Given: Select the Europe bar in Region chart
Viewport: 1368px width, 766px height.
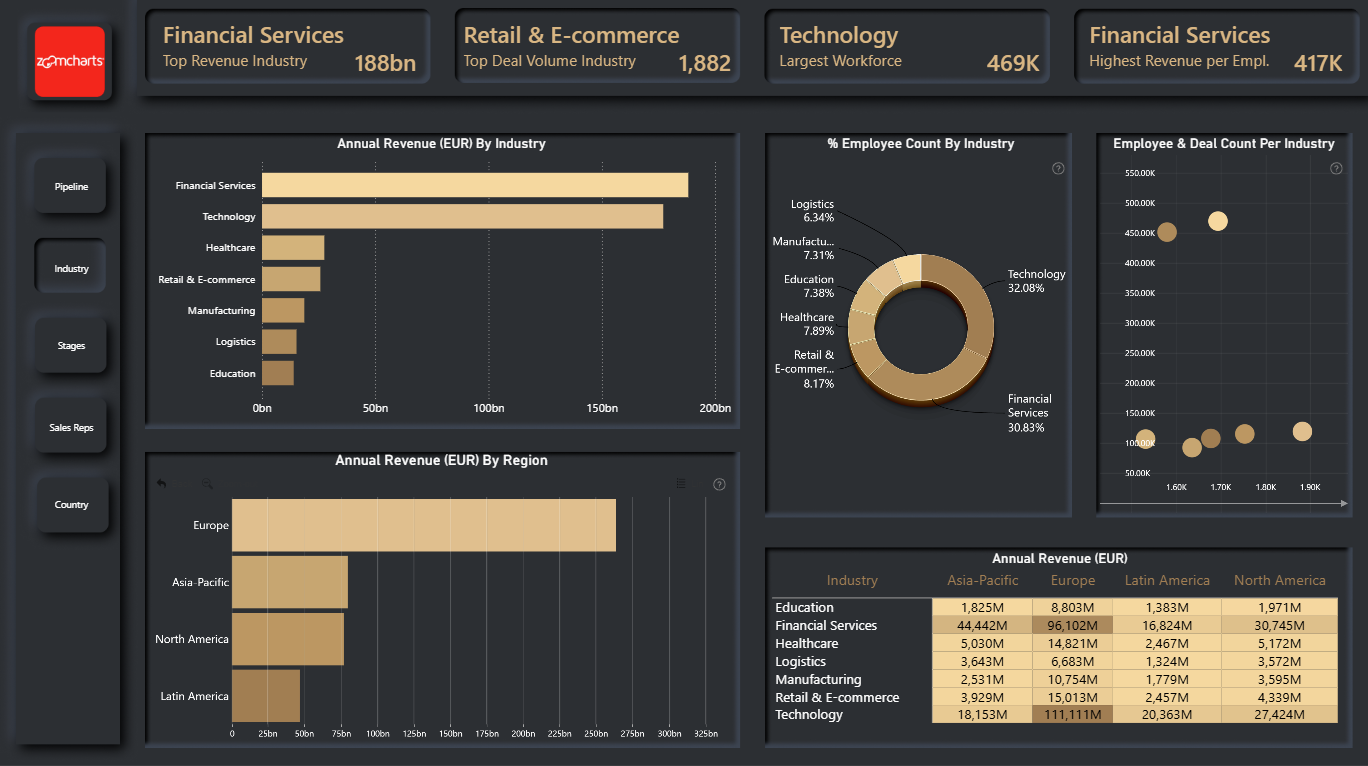Looking at the screenshot, I should [424, 525].
